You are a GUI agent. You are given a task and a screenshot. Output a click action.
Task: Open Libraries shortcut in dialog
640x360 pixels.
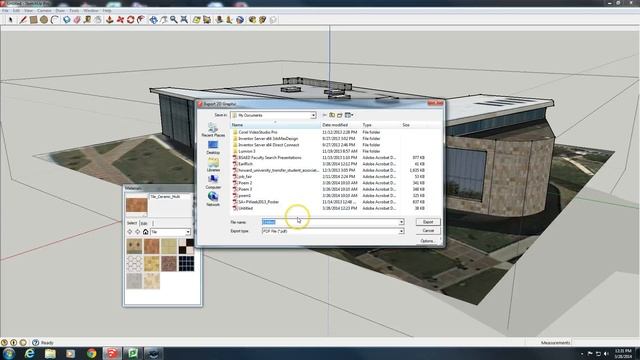tap(213, 165)
